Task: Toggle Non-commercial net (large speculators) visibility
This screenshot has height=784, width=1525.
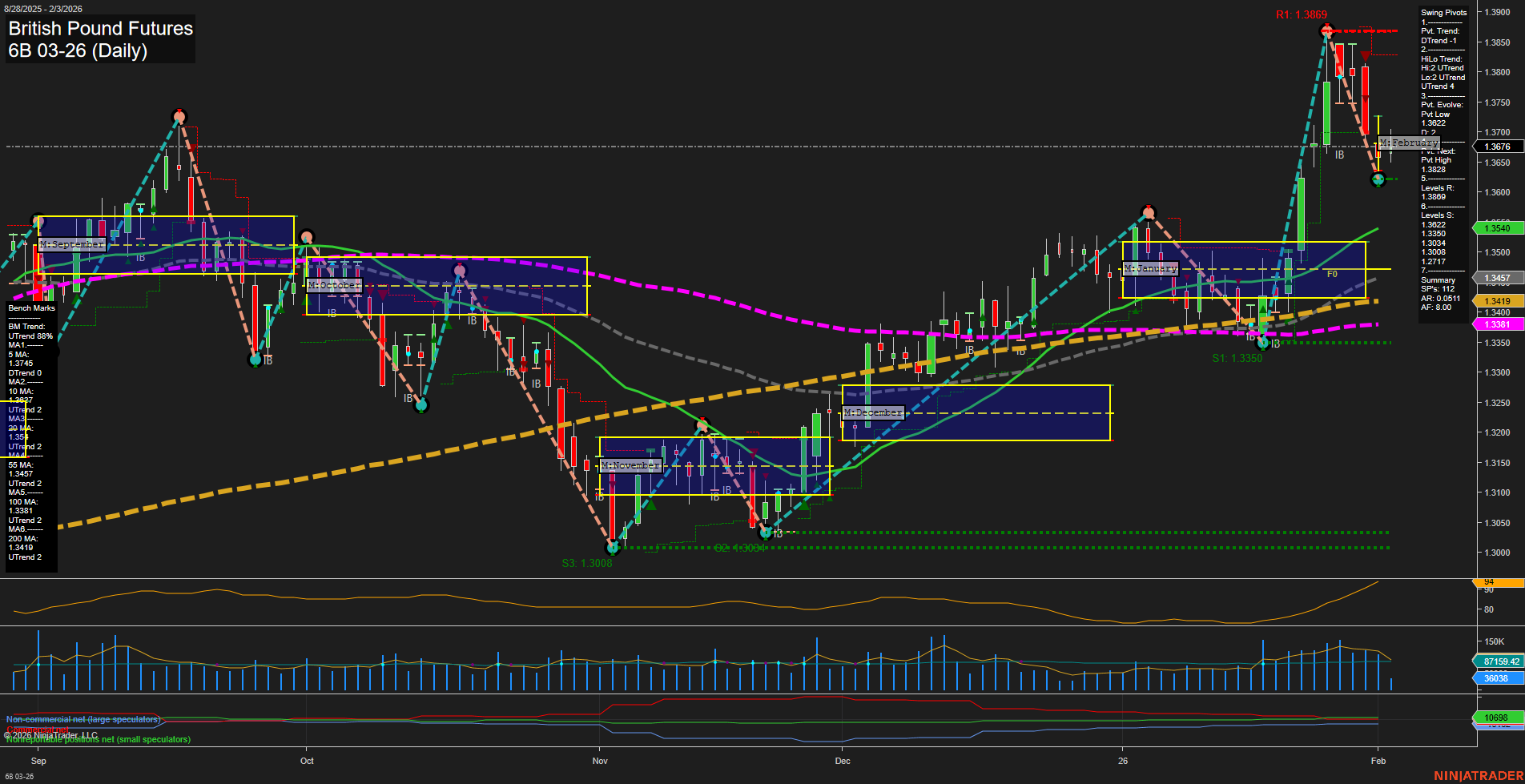Action: (82, 719)
